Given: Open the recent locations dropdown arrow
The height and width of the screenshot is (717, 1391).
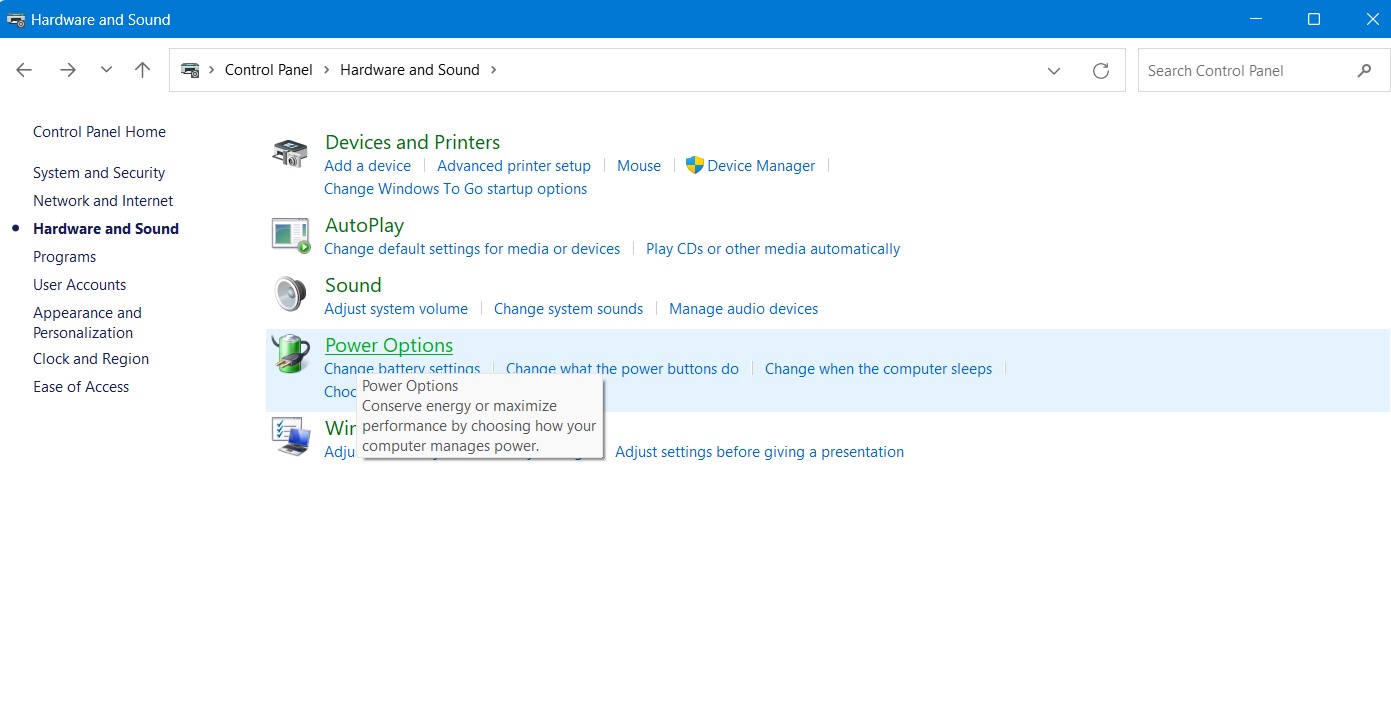Looking at the screenshot, I should point(106,70).
